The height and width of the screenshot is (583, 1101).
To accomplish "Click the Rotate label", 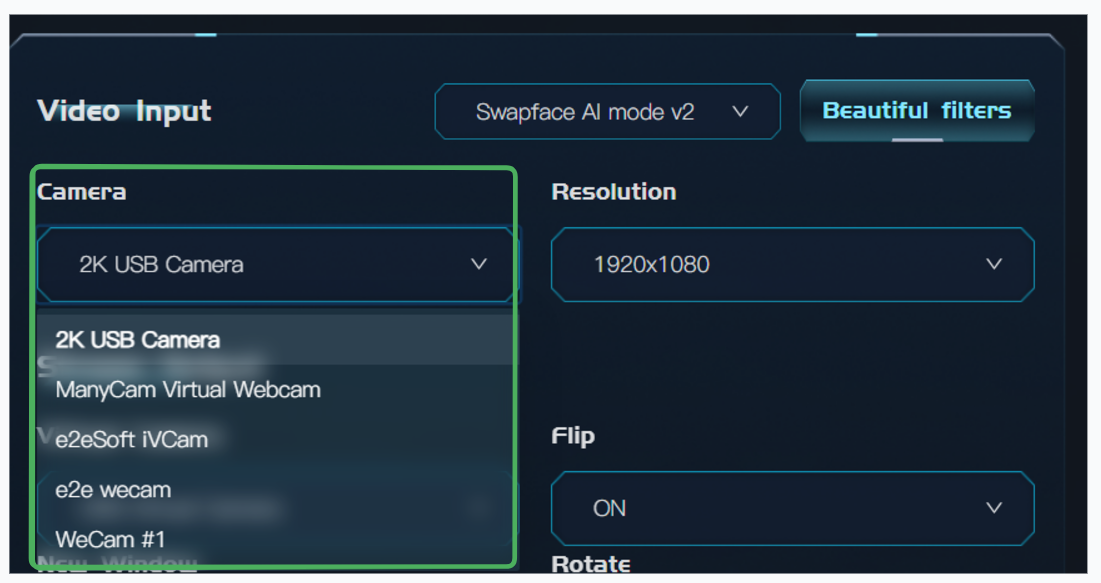I will (x=590, y=563).
